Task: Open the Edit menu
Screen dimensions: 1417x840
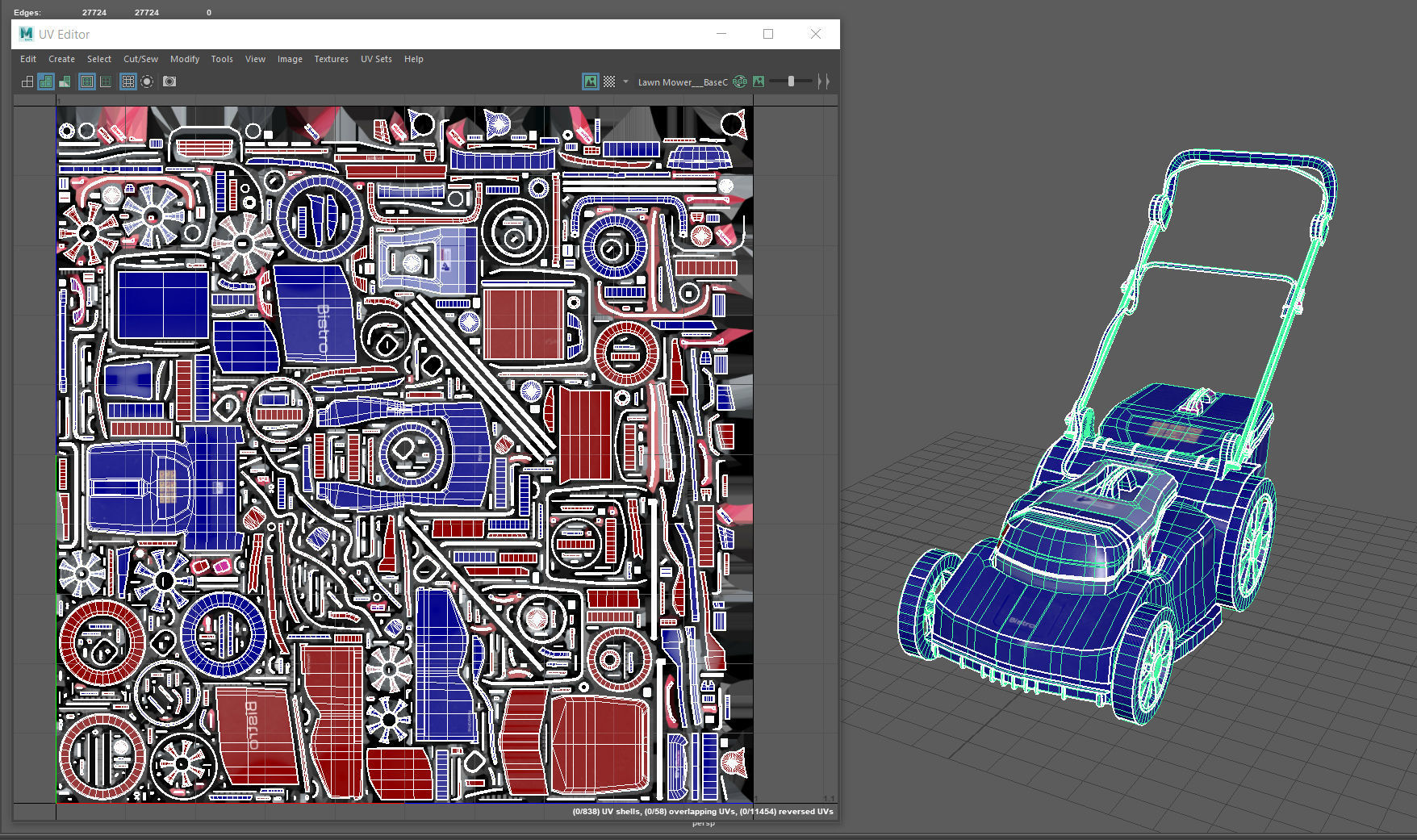Action: tap(28, 59)
